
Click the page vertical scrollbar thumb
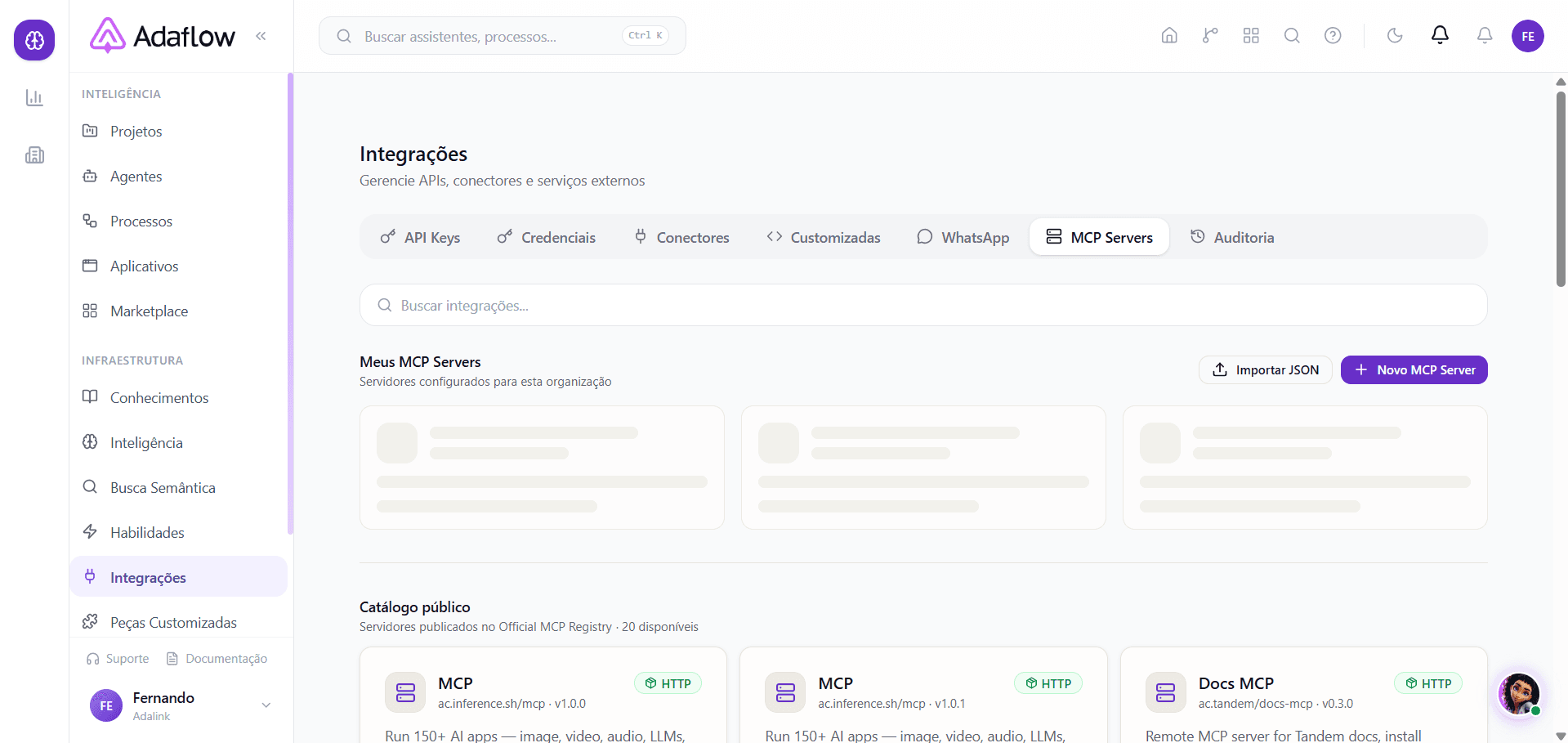[x=1561, y=188]
